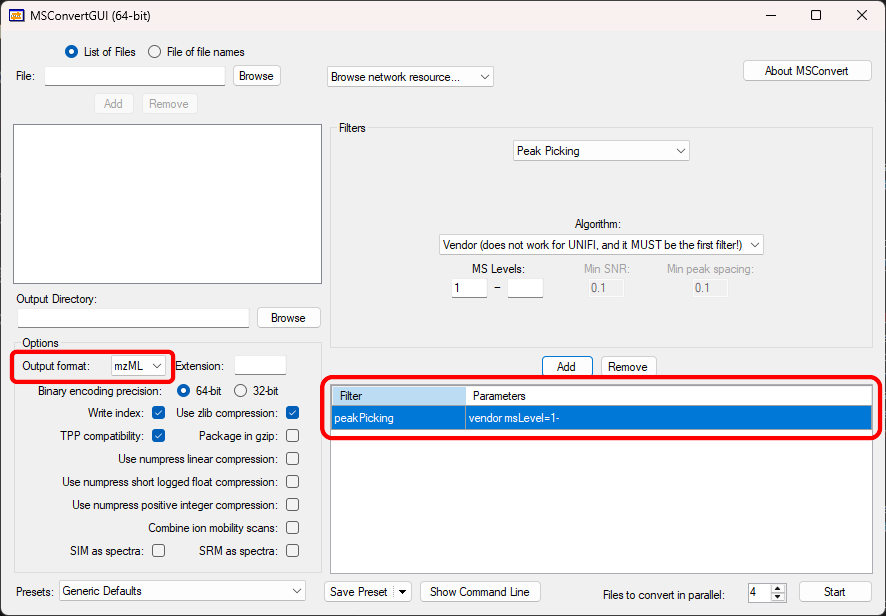886x616 pixels.
Task: Expand the Presets Generic Defaults dropdown
Action: pos(183,591)
